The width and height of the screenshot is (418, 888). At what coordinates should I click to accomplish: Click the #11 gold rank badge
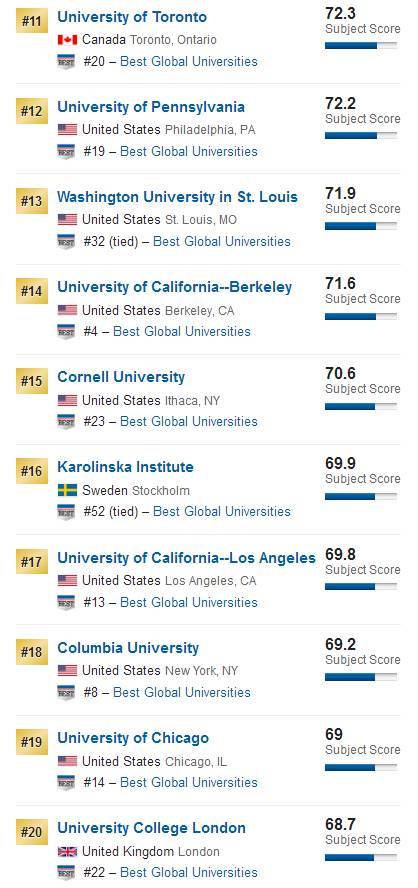[32, 22]
